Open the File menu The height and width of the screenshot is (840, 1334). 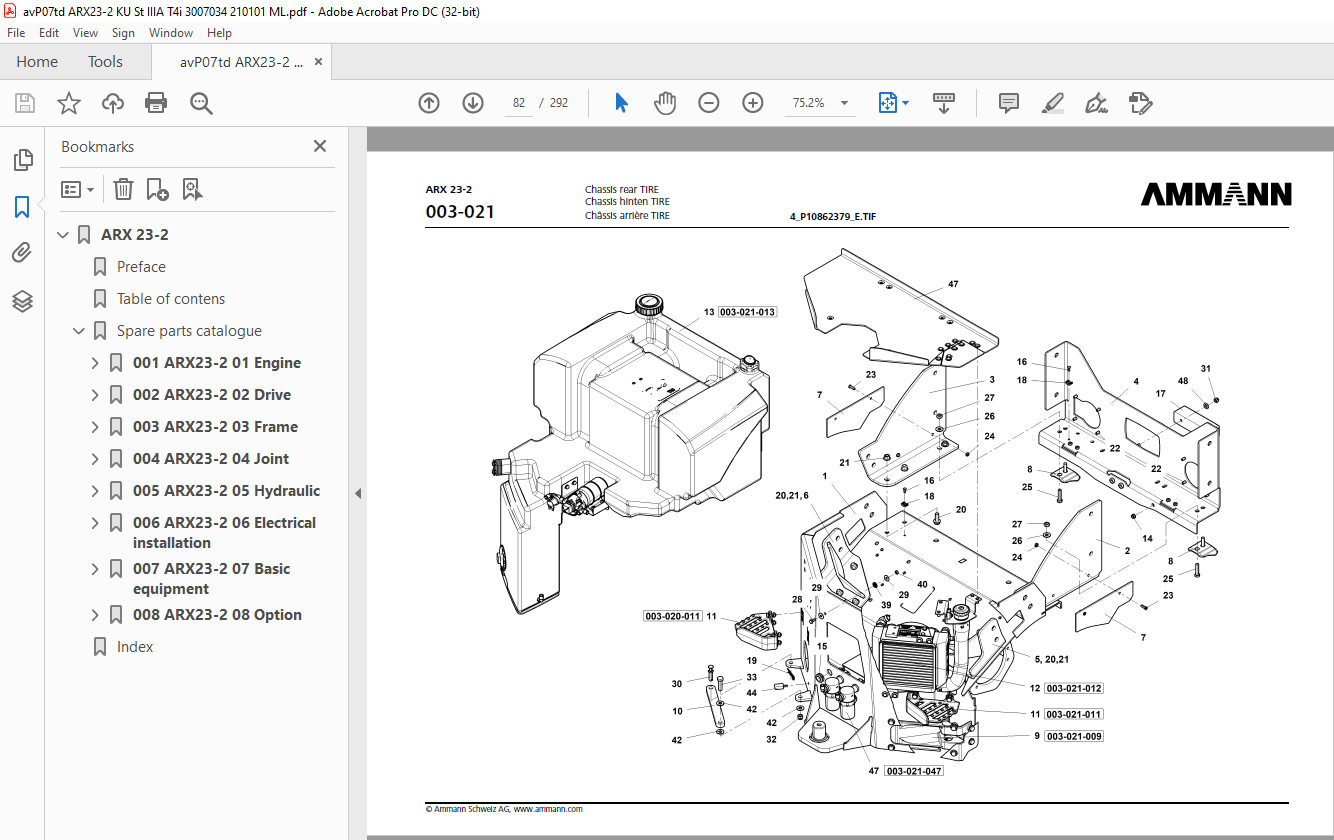point(16,33)
